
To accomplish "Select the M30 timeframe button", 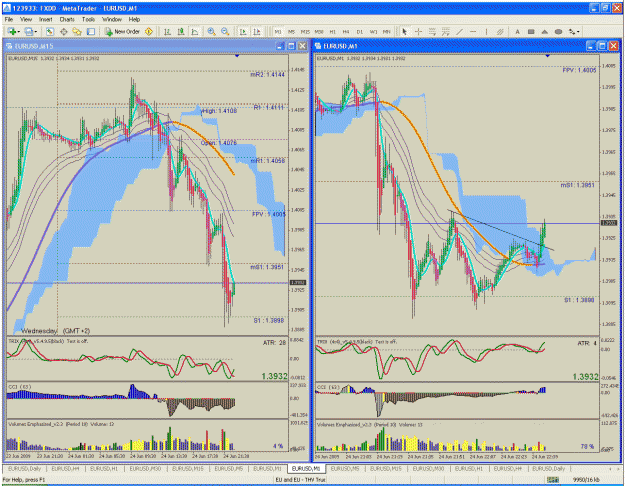I will 319,31.
